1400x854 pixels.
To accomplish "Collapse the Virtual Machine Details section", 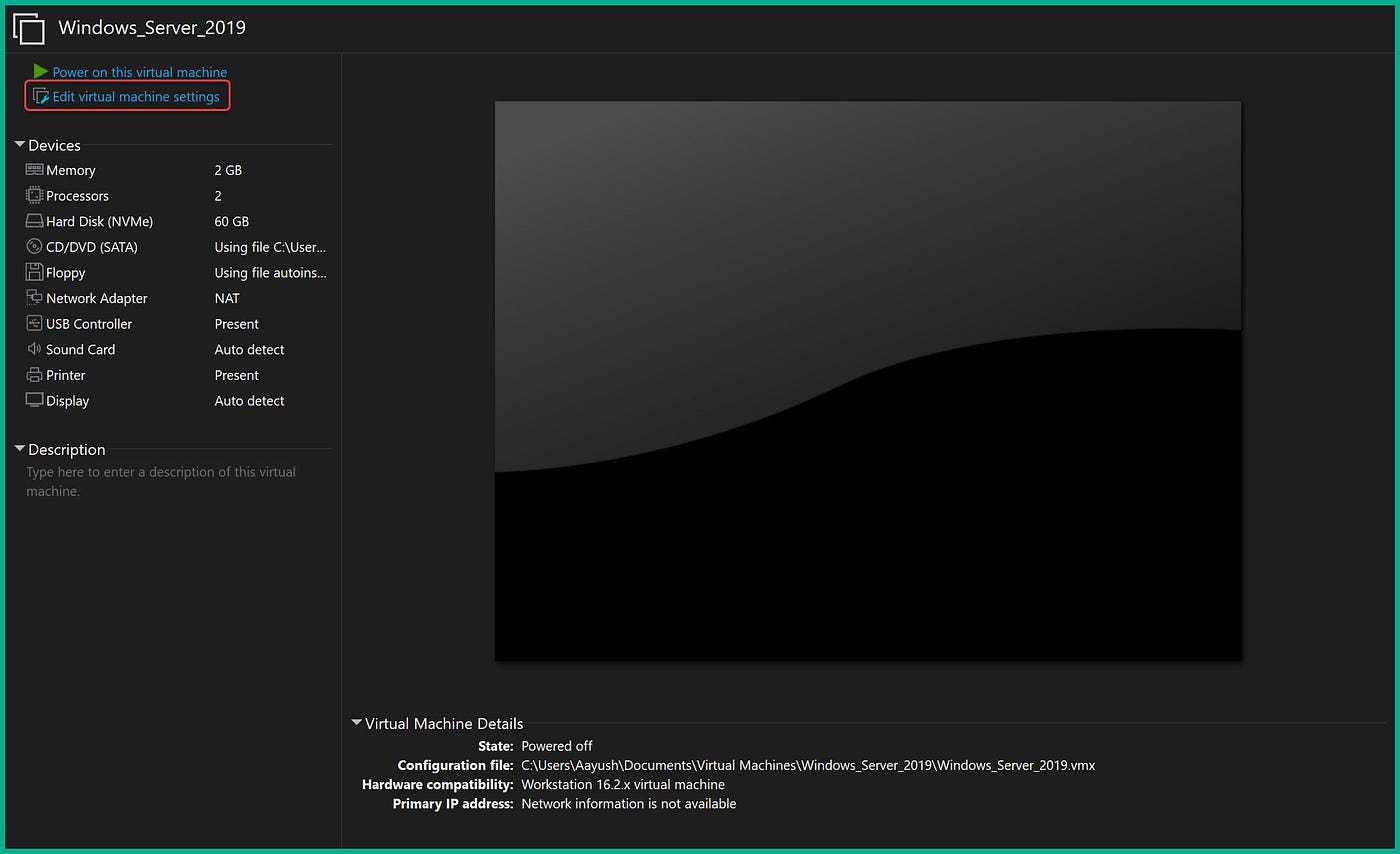I will coord(357,723).
